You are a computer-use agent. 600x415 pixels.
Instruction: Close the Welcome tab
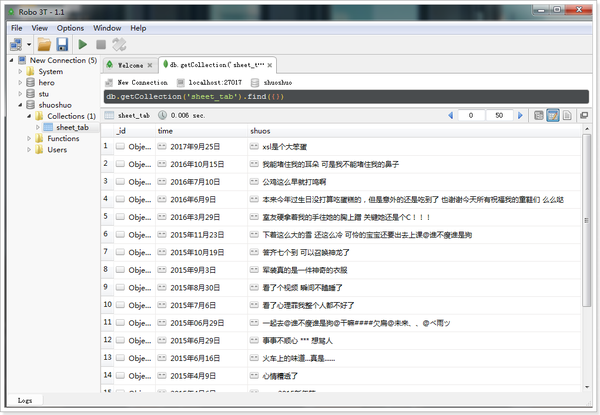[150, 65]
